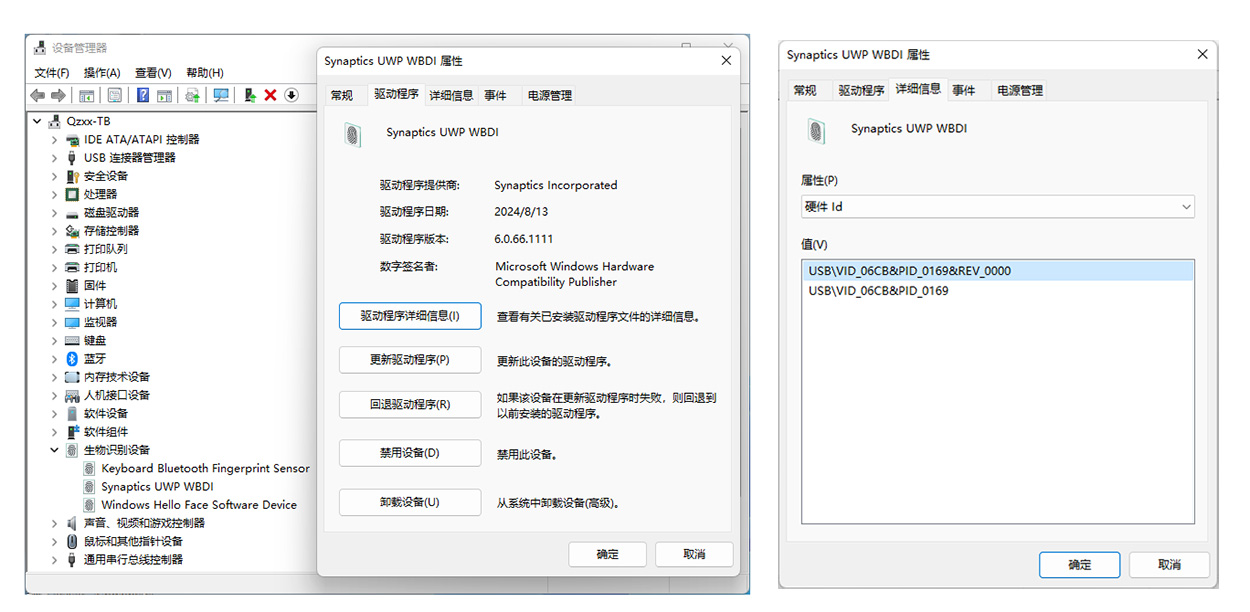Click 确定 in the details dialog
Screen dimensions: 1250x612
click(1080, 564)
